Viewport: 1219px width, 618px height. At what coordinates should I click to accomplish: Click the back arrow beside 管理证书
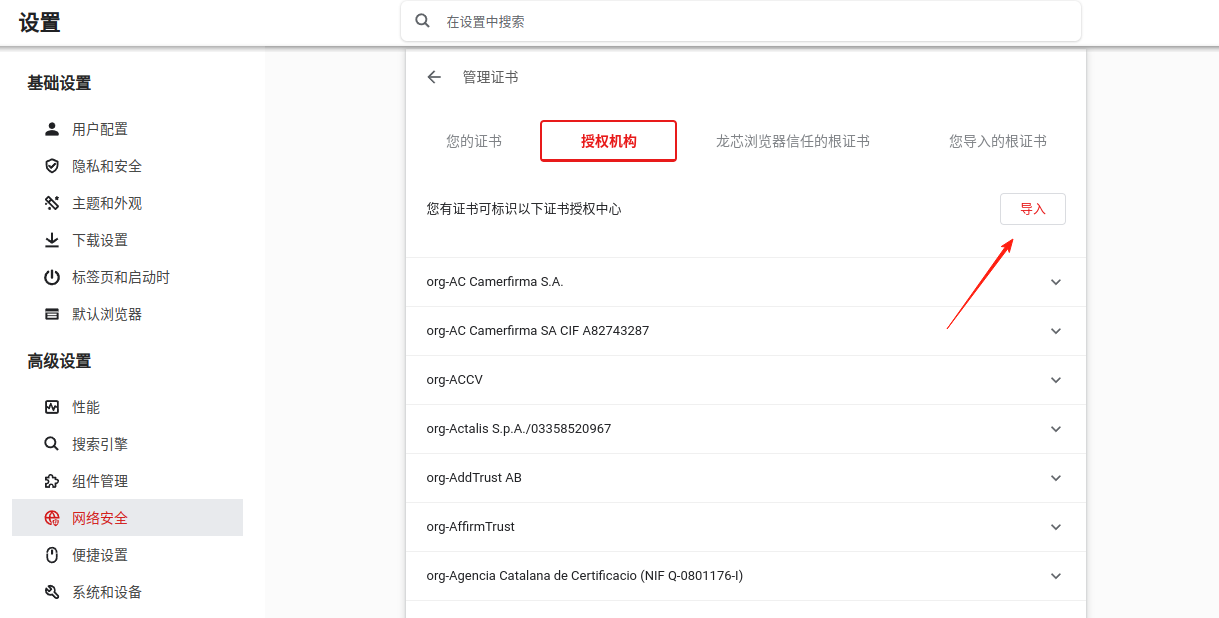[x=434, y=77]
